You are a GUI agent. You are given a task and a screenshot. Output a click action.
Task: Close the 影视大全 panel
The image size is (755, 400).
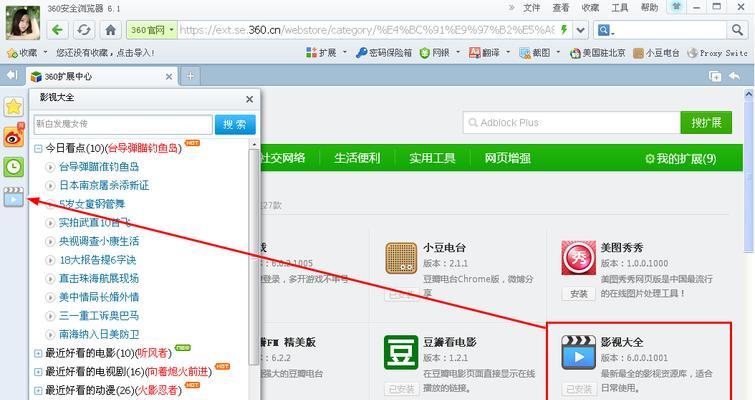(x=249, y=99)
